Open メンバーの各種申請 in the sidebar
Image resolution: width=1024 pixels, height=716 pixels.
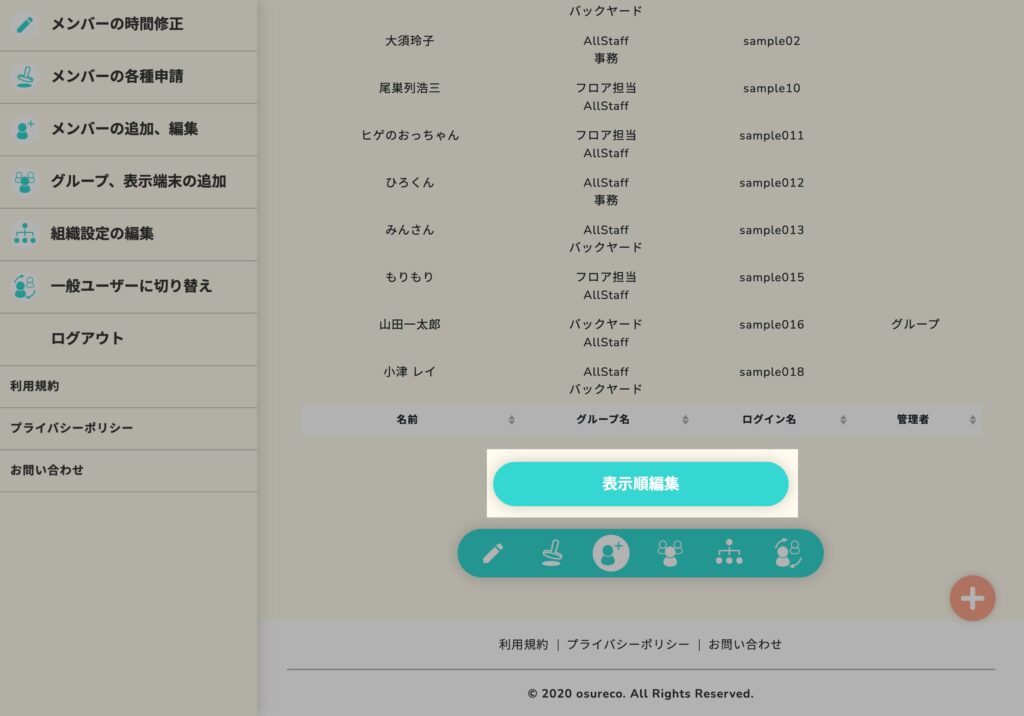click(x=117, y=76)
